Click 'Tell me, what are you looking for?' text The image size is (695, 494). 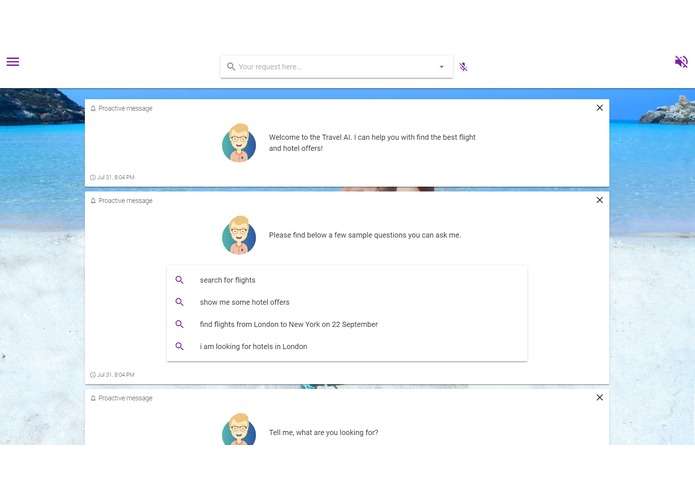[324, 432]
